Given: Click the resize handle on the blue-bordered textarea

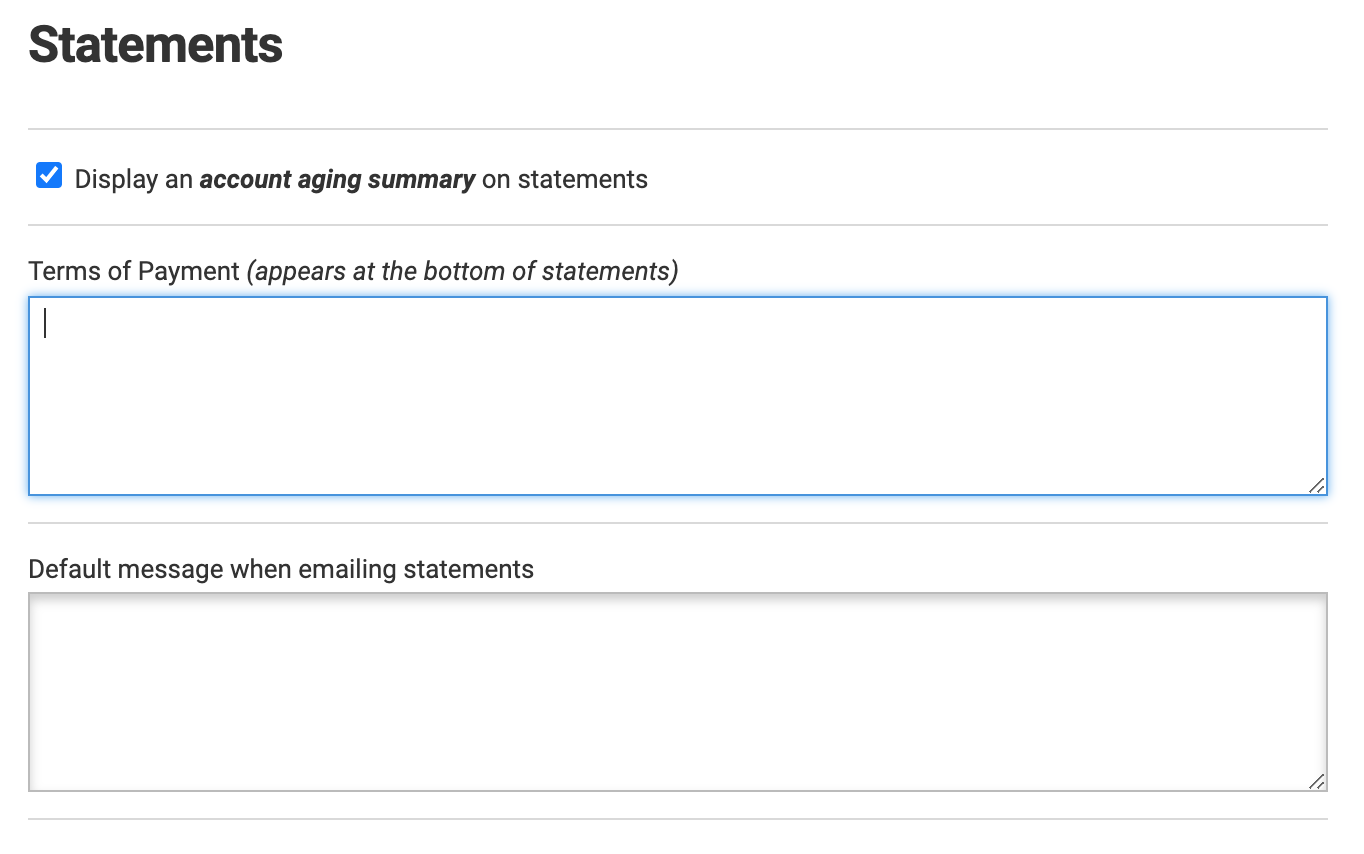Looking at the screenshot, I should pyautogui.click(x=1316, y=485).
